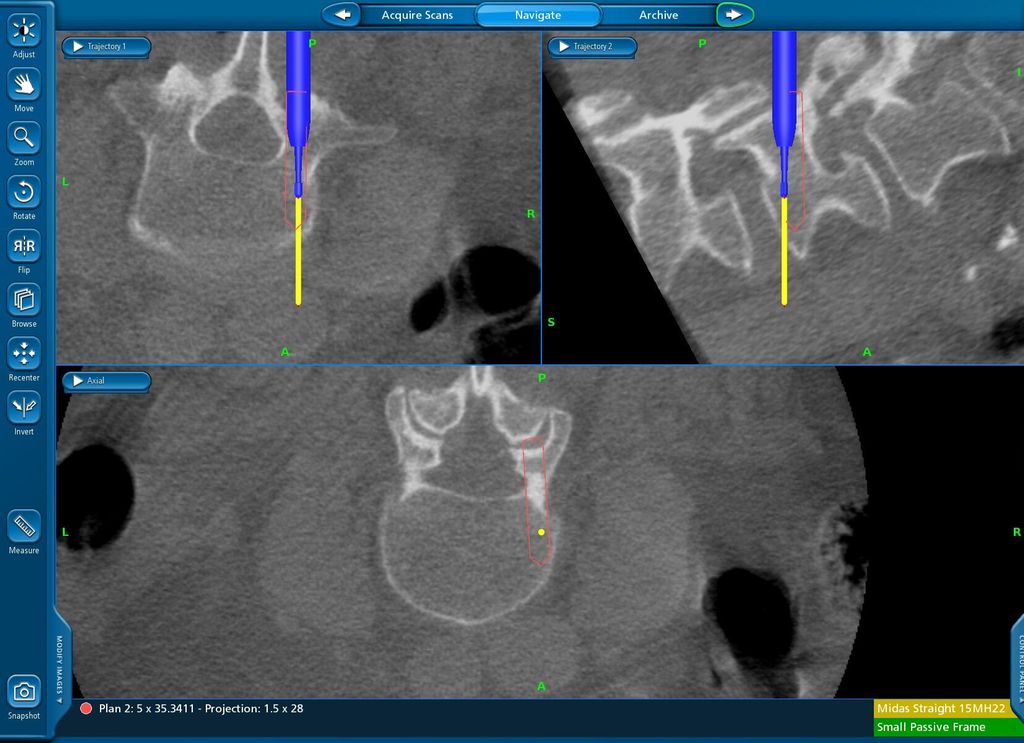
Task: Select the Measure ruler tool
Action: (x=24, y=526)
